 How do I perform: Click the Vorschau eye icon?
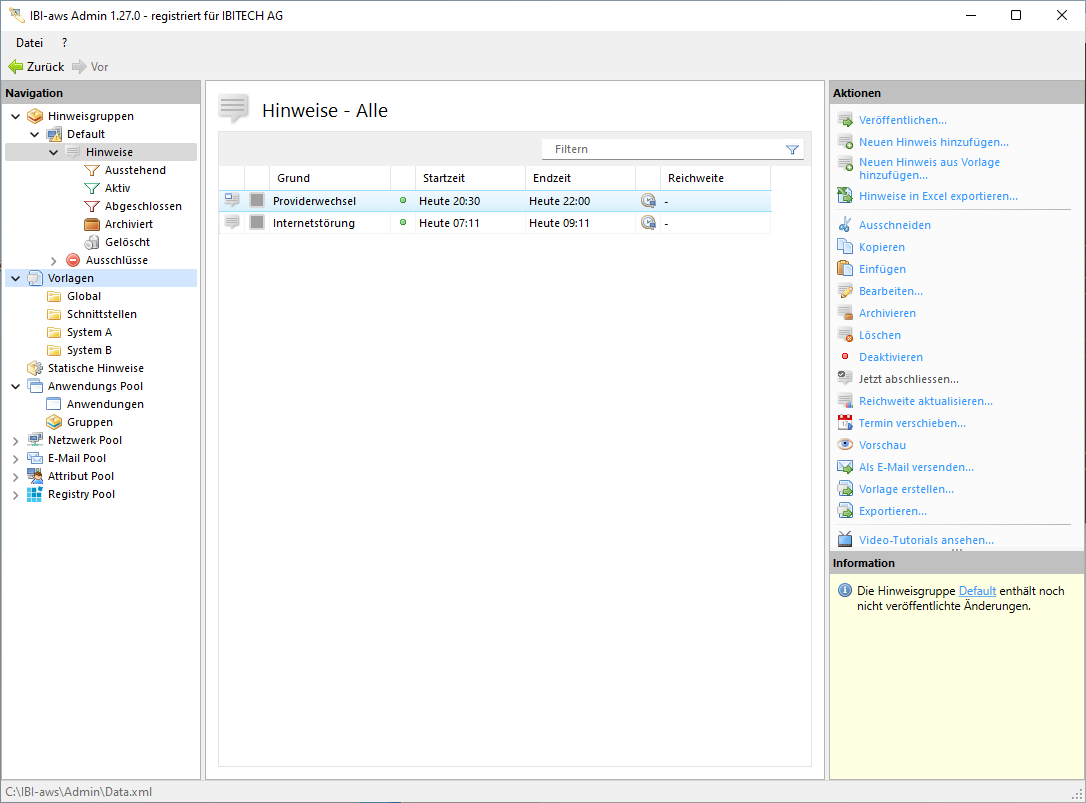(845, 445)
